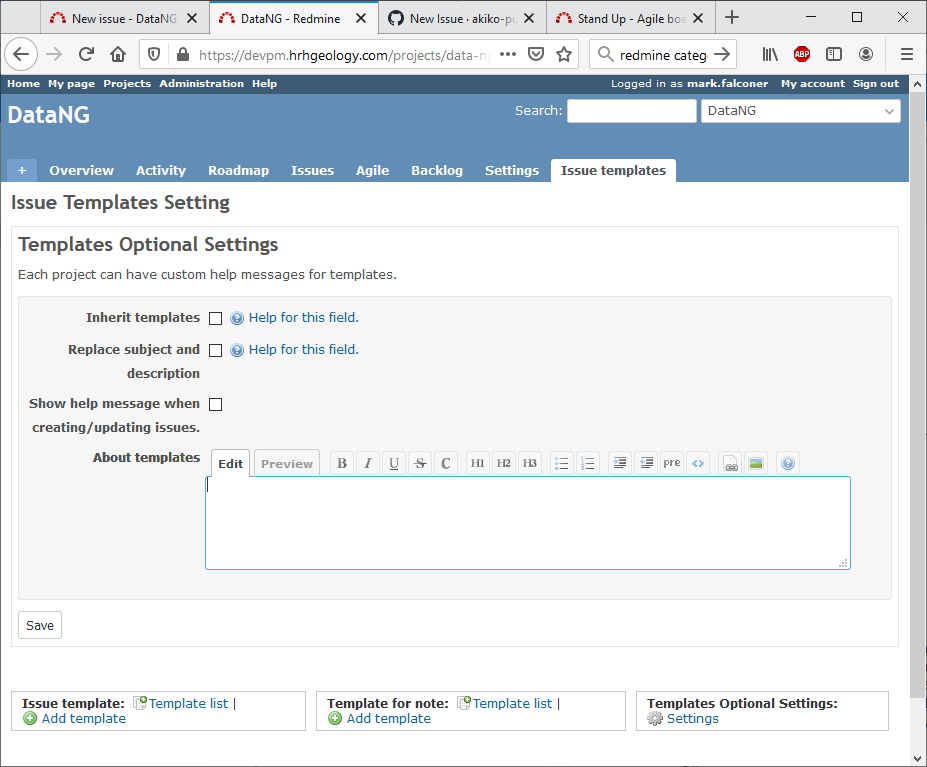The height and width of the screenshot is (767, 927).
Task: Open Help for Inherit templates field
Action: click(303, 318)
